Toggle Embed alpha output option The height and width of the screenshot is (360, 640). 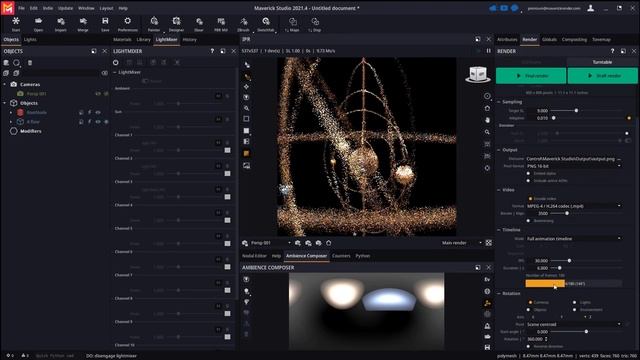point(529,173)
